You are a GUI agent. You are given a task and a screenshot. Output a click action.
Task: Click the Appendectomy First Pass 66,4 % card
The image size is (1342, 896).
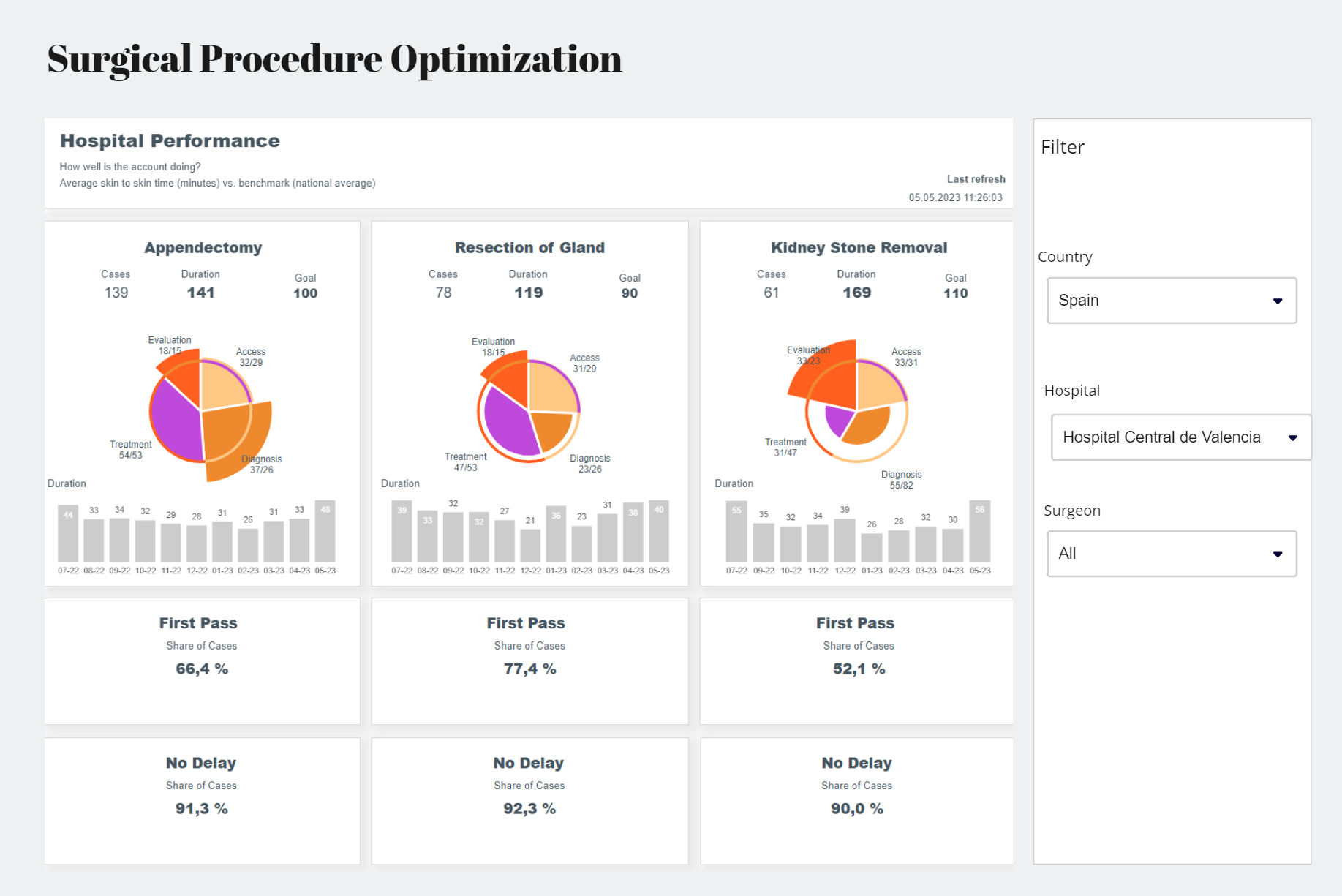202,661
